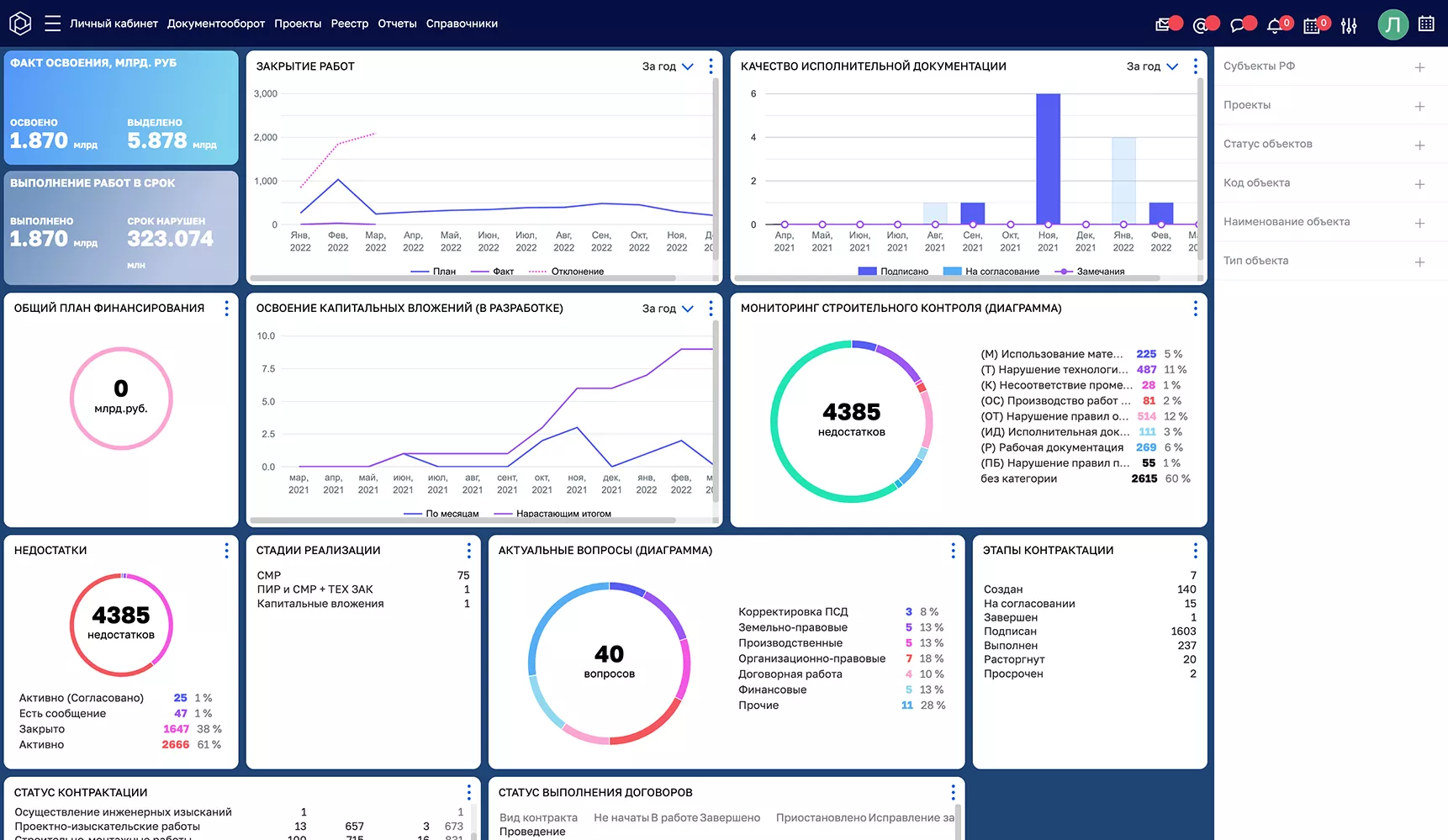Open three-dot menu of Недостатки widget
The width and height of the screenshot is (1448, 840).
tap(226, 550)
